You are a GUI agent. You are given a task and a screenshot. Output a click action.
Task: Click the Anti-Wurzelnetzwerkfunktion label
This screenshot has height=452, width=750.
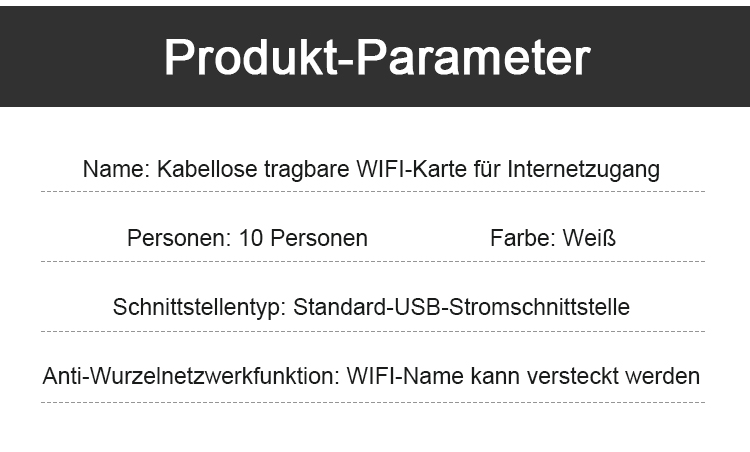click(191, 376)
